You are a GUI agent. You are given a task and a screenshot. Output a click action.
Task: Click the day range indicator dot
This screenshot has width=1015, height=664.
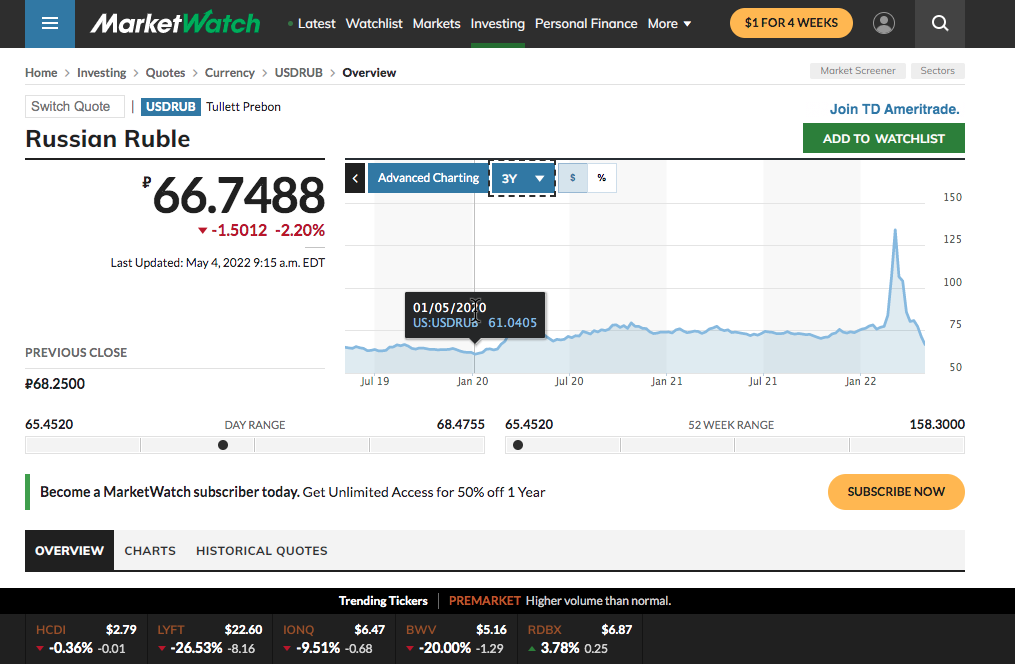pos(223,445)
